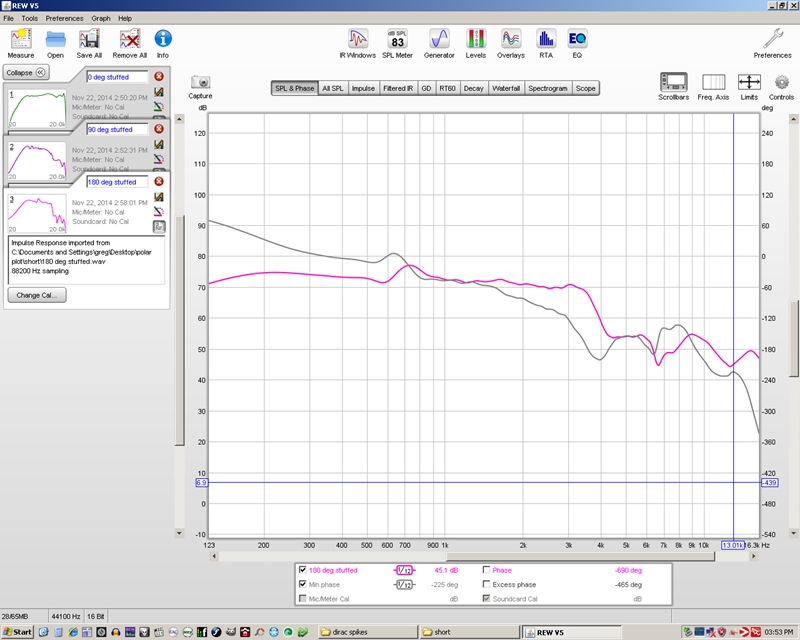Open Preferences with the wrench icon

(x=772, y=44)
